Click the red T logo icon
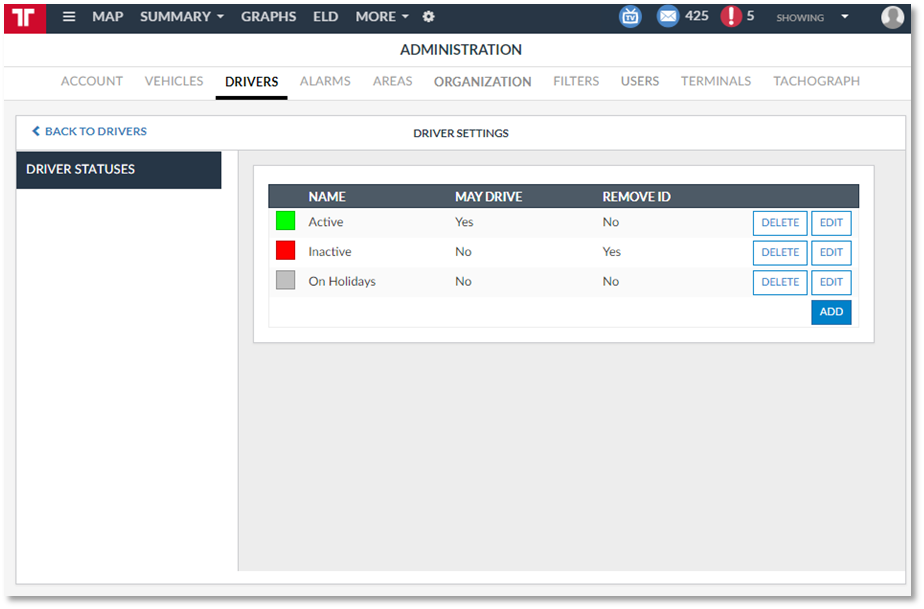This screenshot has height=609, width=924. point(25,17)
